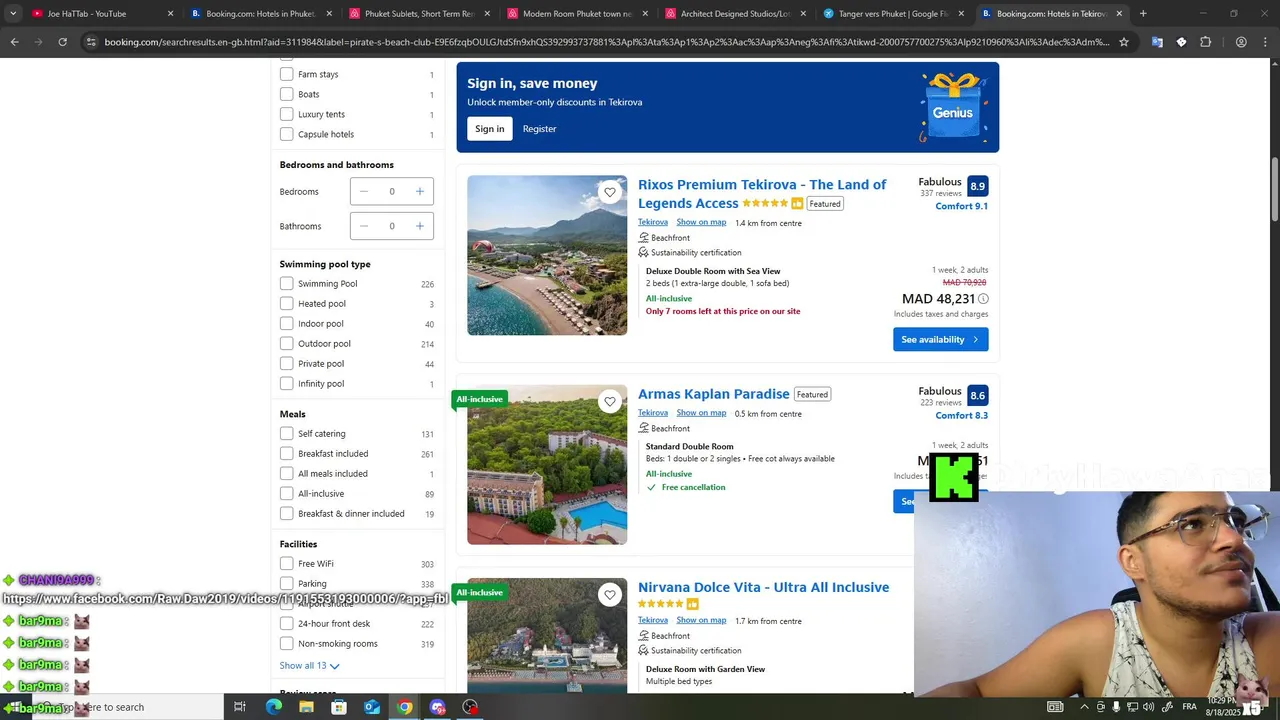
Task: Enable the Heated pool checkbox
Action: point(287,304)
